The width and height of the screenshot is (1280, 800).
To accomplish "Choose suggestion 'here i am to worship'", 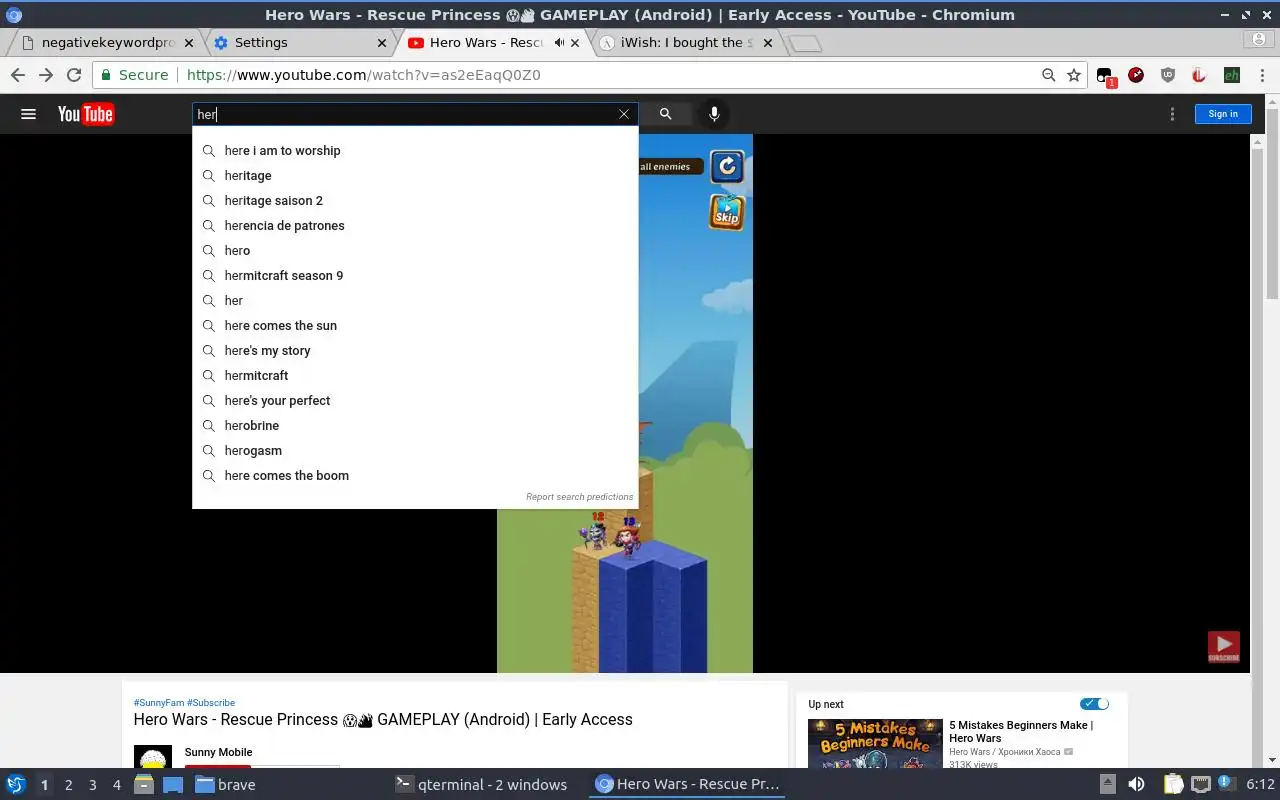I will point(415,151).
